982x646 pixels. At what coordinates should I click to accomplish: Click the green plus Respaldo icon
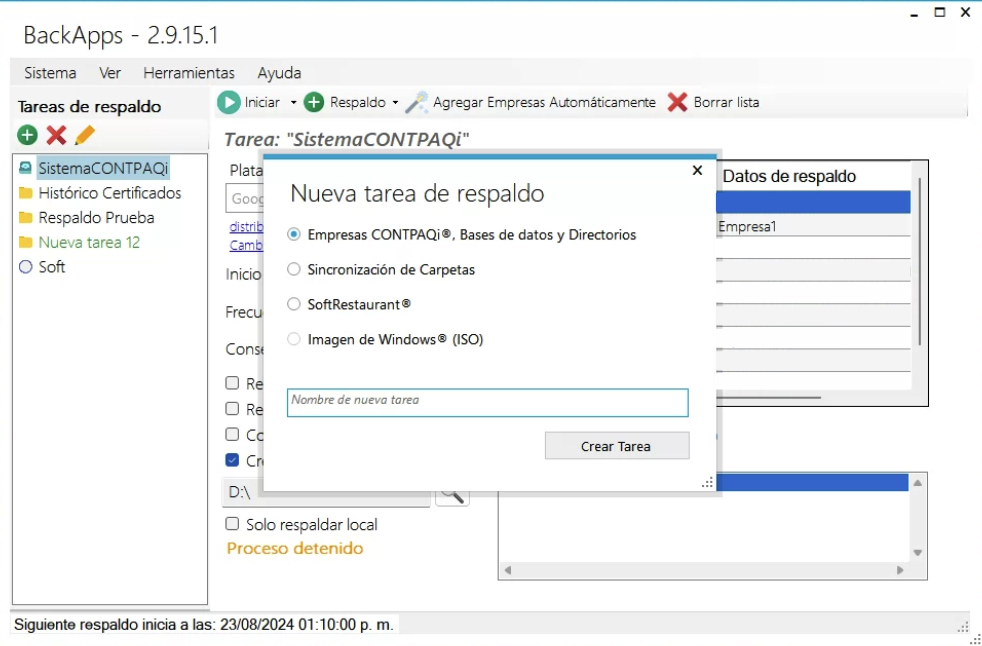[x=314, y=102]
